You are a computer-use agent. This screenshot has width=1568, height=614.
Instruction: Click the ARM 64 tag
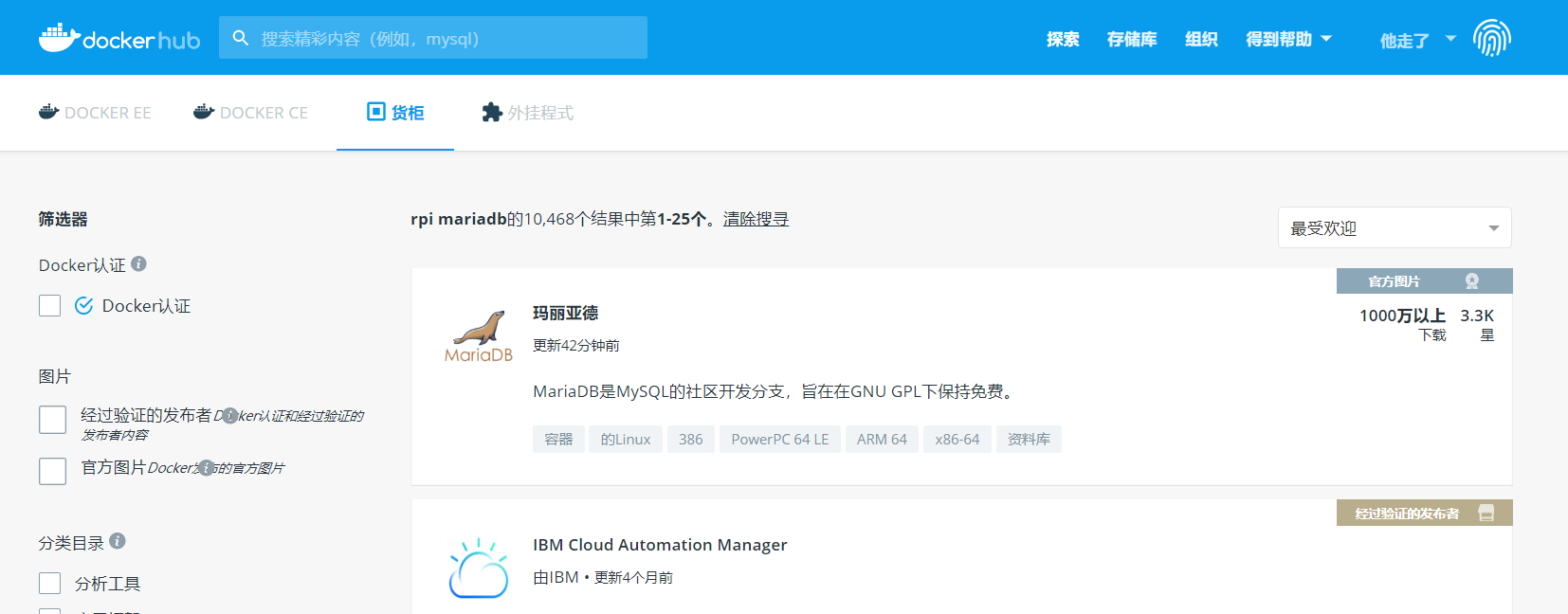click(x=882, y=439)
